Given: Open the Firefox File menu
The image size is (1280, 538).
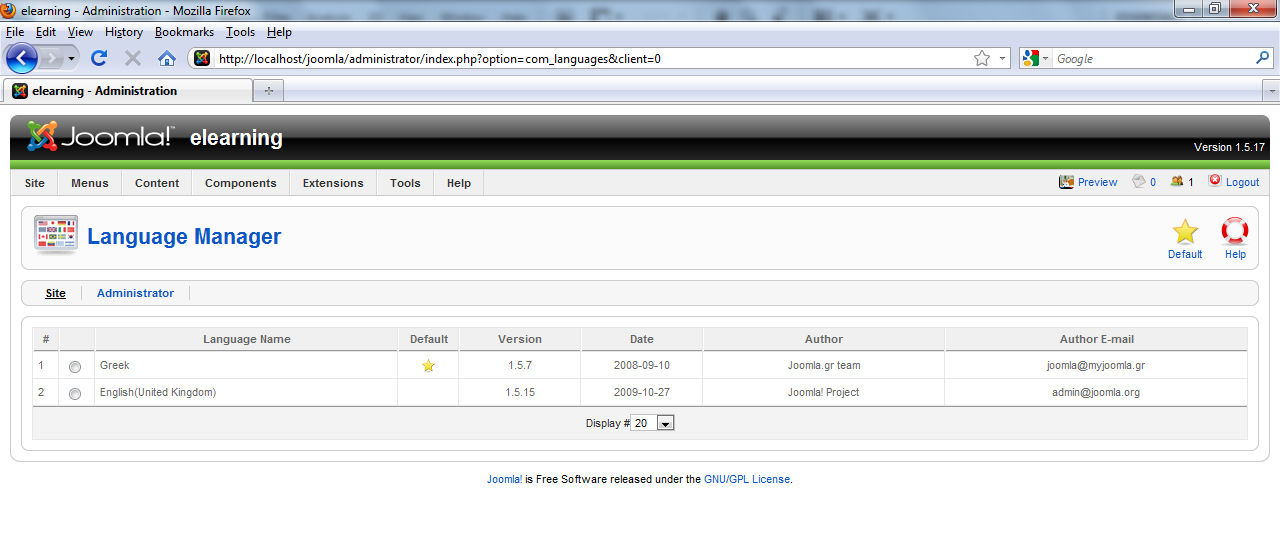Looking at the screenshot, I should 15,32.
